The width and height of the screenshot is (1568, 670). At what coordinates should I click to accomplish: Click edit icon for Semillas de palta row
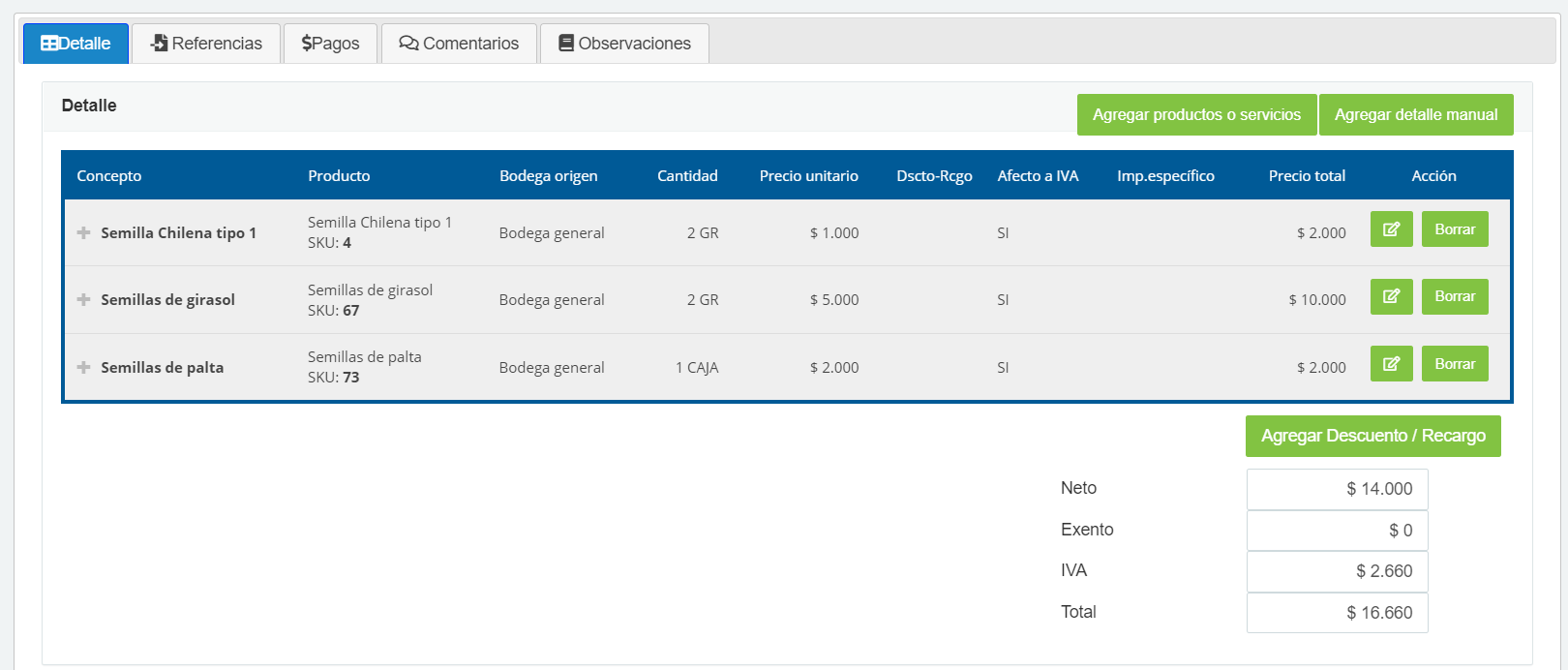1391,364
